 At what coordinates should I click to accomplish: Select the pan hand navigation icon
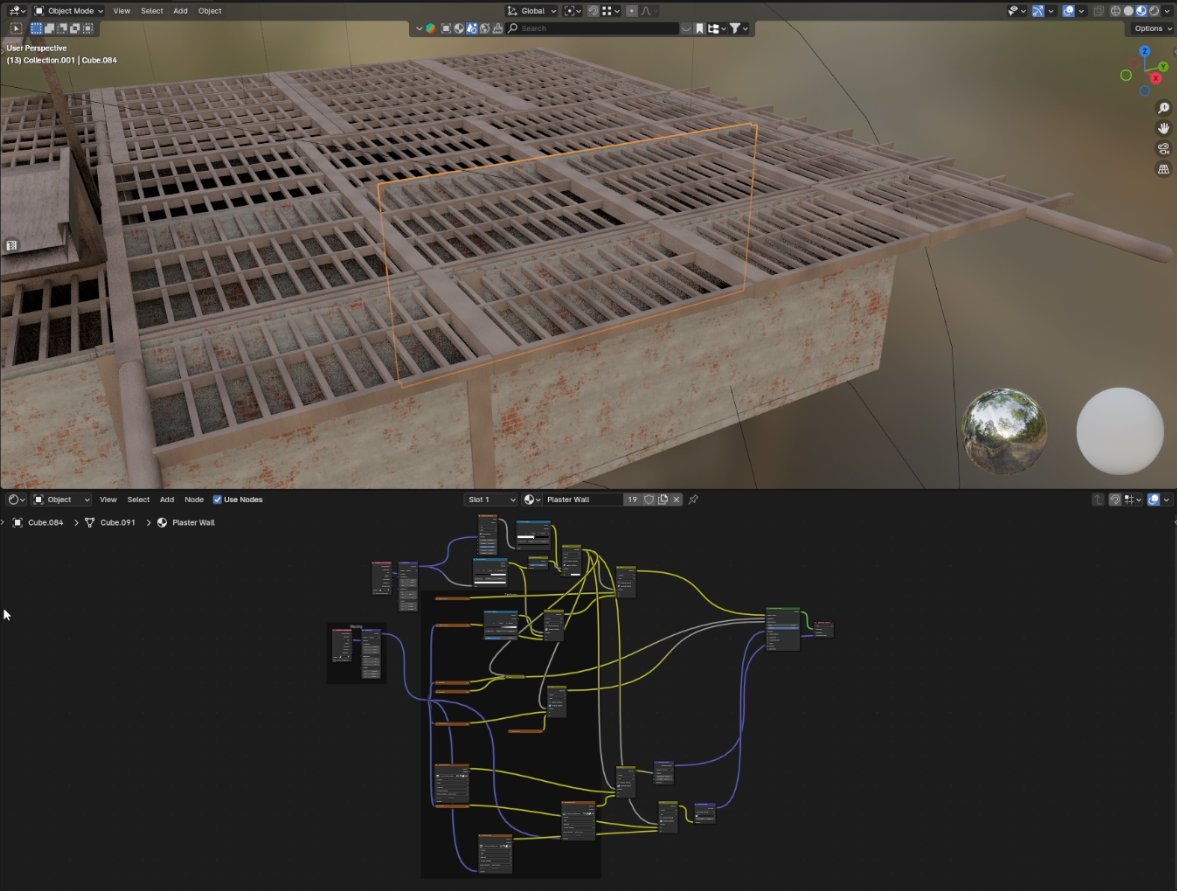[x=1164, y=128]
